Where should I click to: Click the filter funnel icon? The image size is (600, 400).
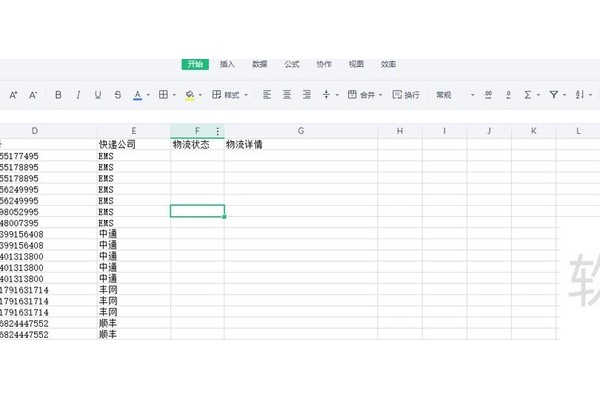pos(554,95)
